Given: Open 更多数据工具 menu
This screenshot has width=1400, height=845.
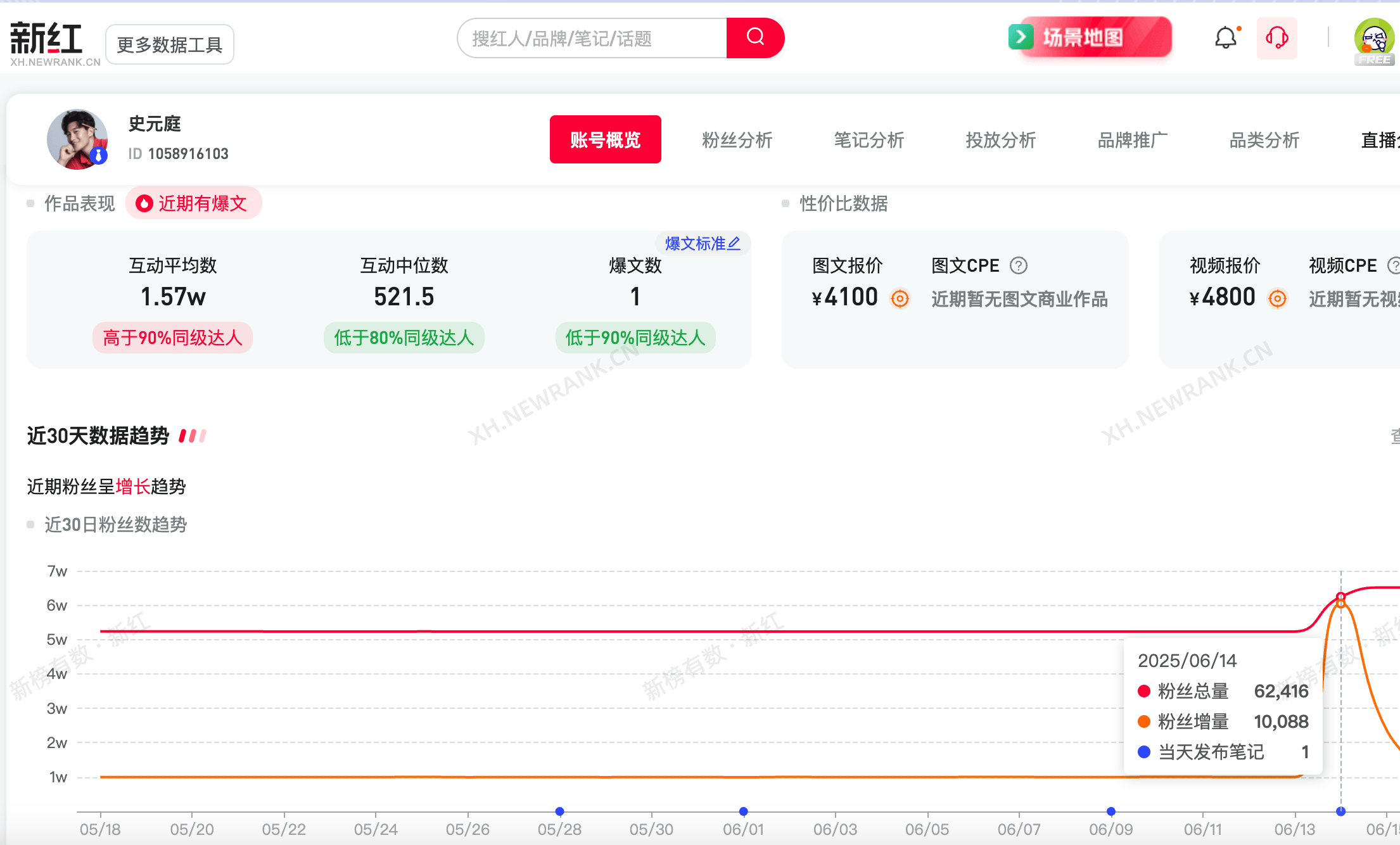Looking at the screenshot, I should [x=170, y=44].
